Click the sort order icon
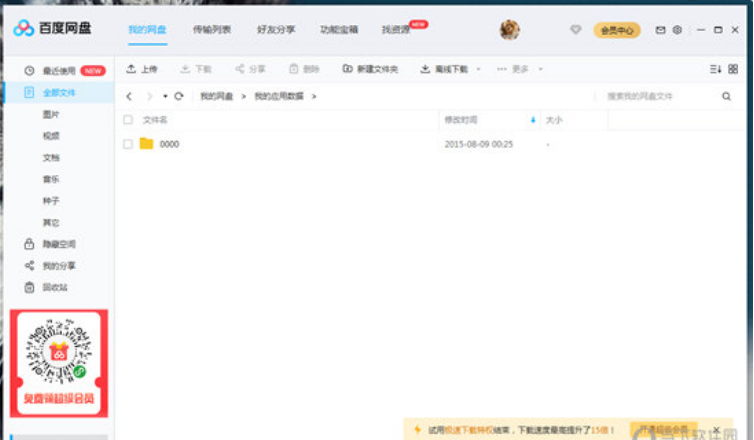Viewport: 754px width, 440px height. click(715, 69)
